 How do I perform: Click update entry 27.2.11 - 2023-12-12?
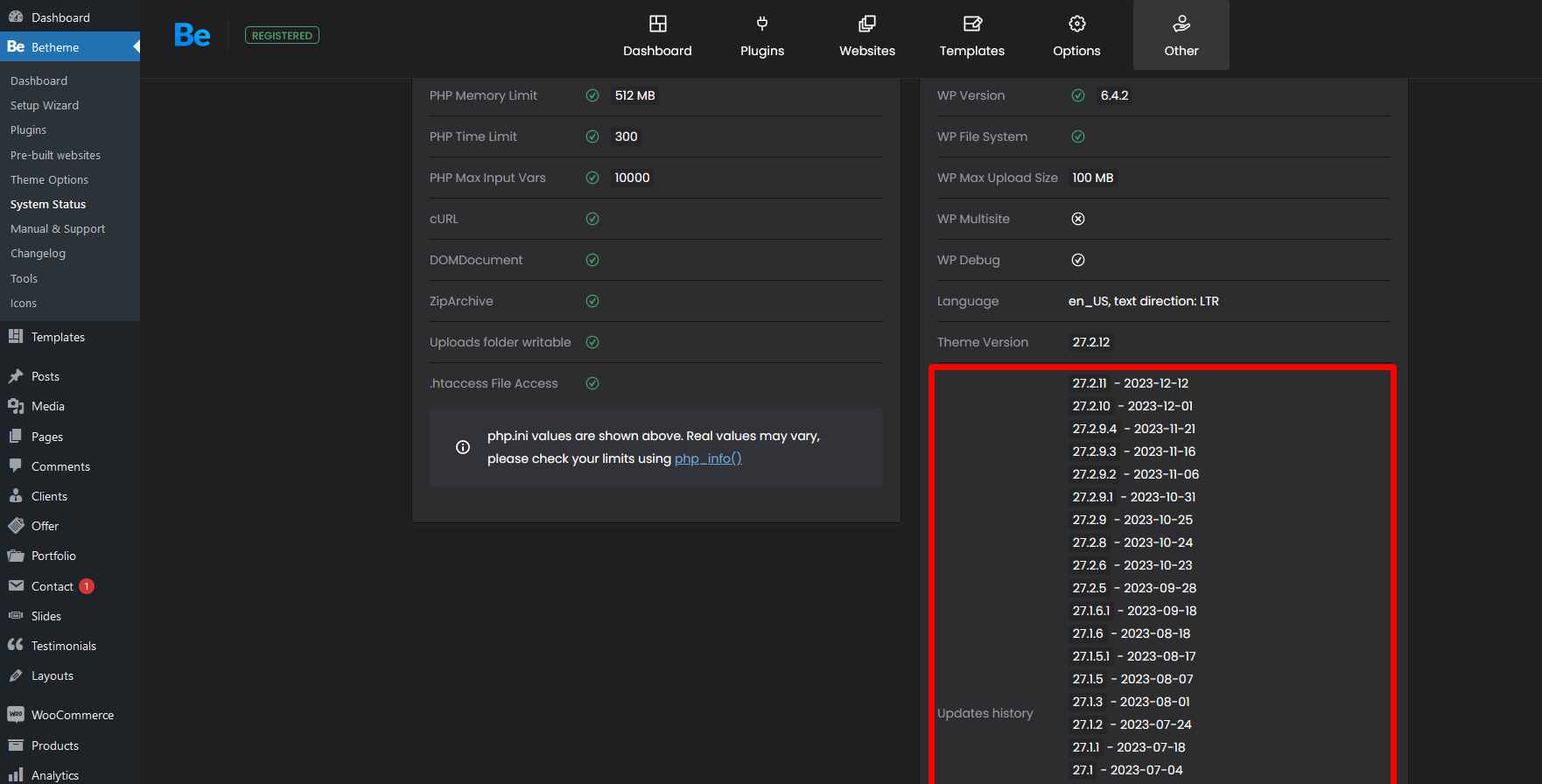click(1131, 383)
